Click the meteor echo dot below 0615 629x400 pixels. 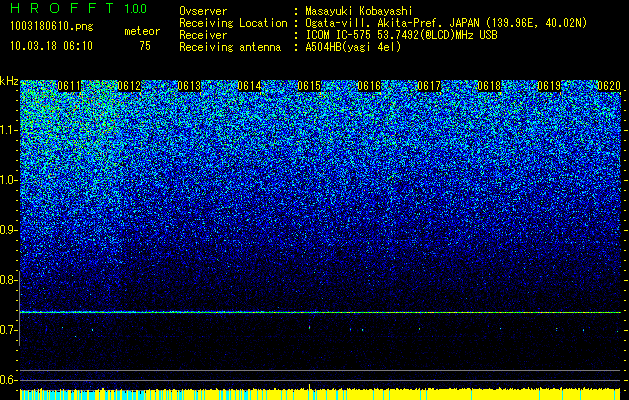309,327
